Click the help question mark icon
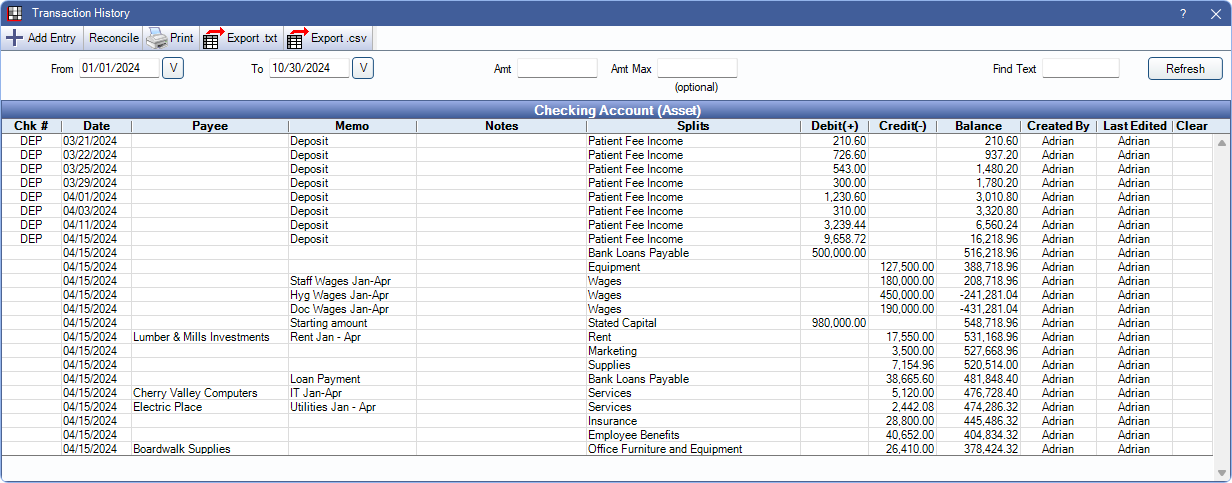This screenshot has height=483, width=1232. (x=1183, y=13)
